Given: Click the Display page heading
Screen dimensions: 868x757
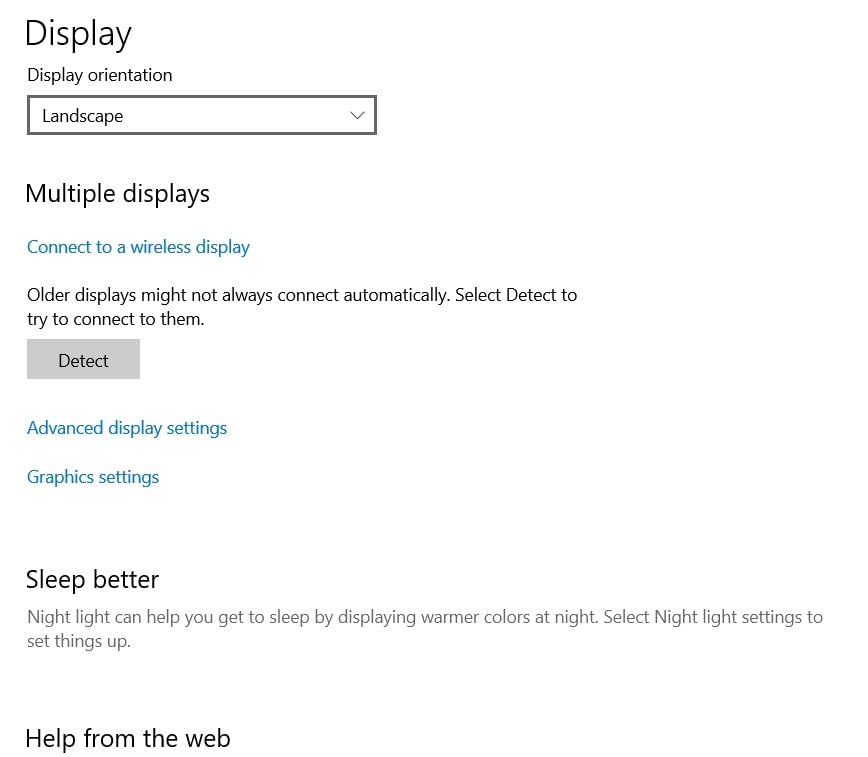Looking at the screenshot, I should (79, 34).
